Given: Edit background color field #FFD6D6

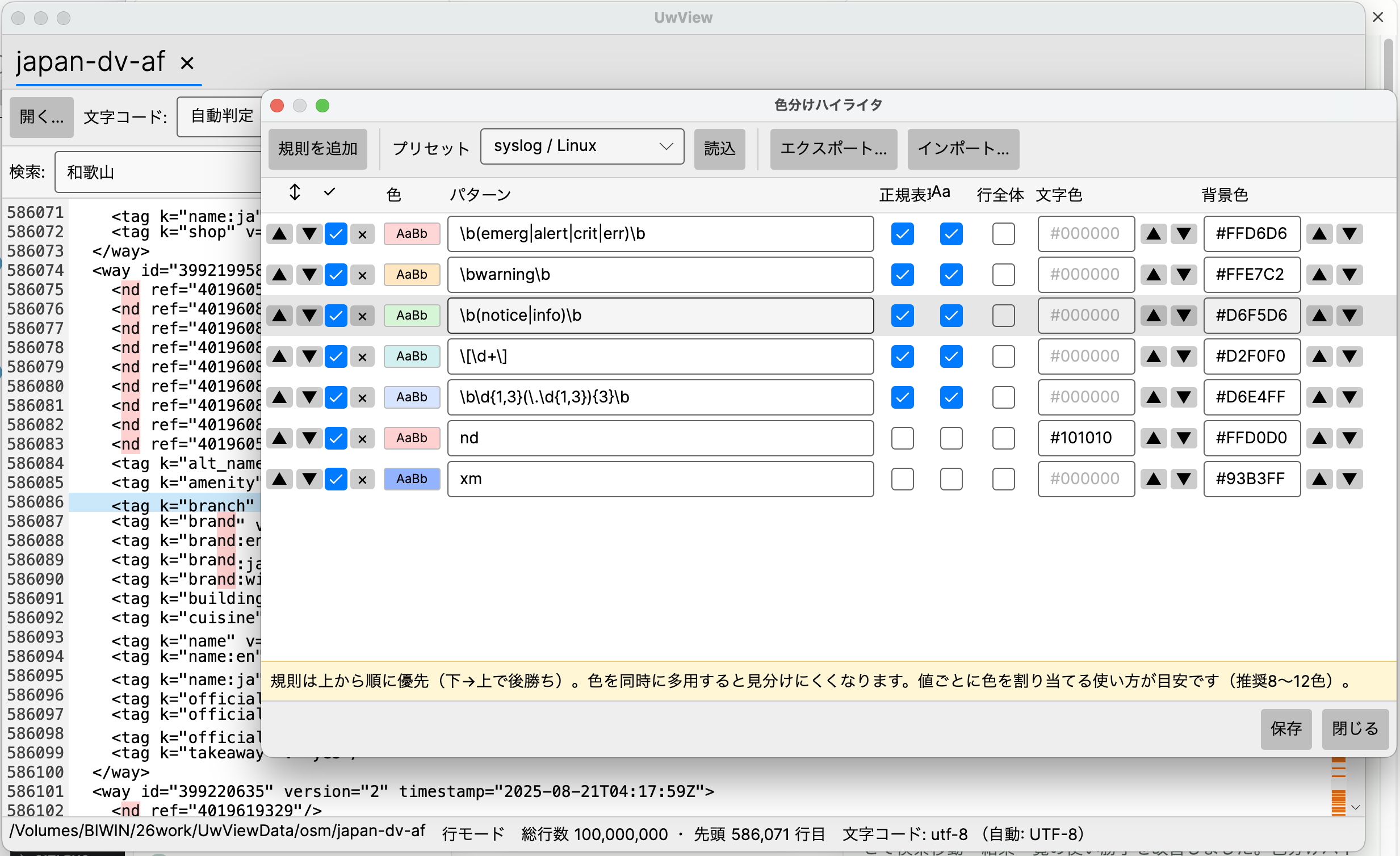Looking at the screenshot, I should [1252, 234].
